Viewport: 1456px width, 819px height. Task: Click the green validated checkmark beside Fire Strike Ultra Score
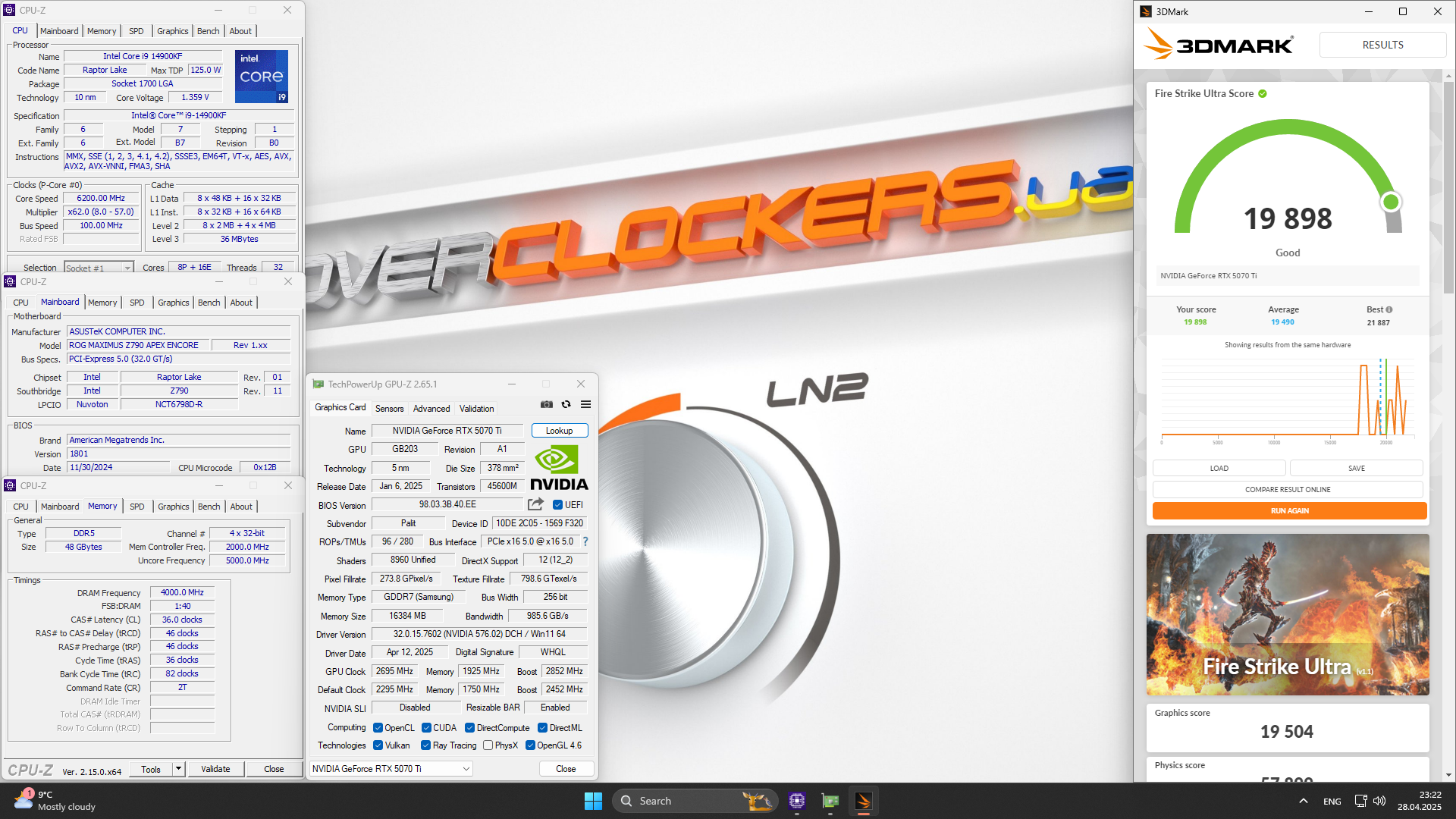pyautogui.click(x=1263, y=94)
